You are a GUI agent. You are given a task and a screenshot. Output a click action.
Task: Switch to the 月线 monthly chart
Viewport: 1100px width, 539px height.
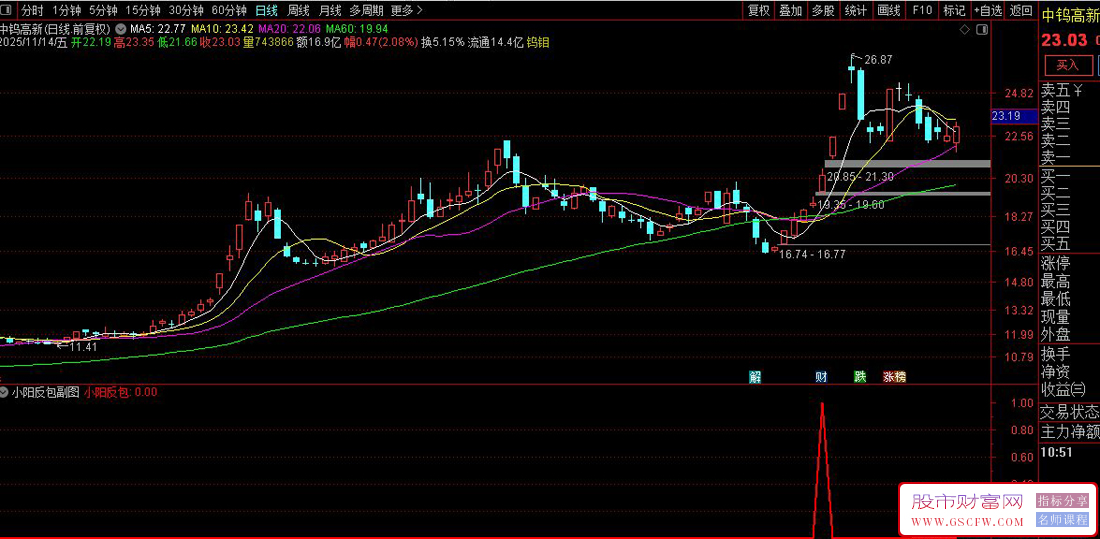coord(330,10)
